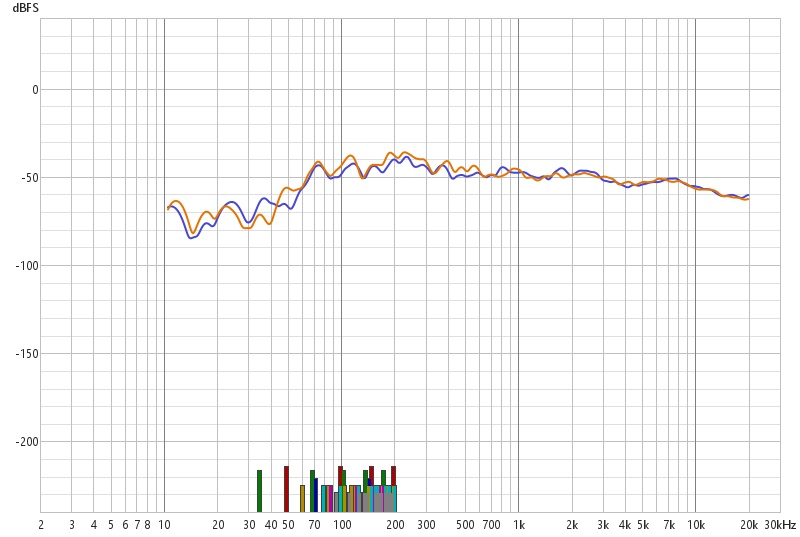Viewport: 800px width, 537px height.
Task: Click the 10k frequency axis label
Action: click(x=695, y=524)
